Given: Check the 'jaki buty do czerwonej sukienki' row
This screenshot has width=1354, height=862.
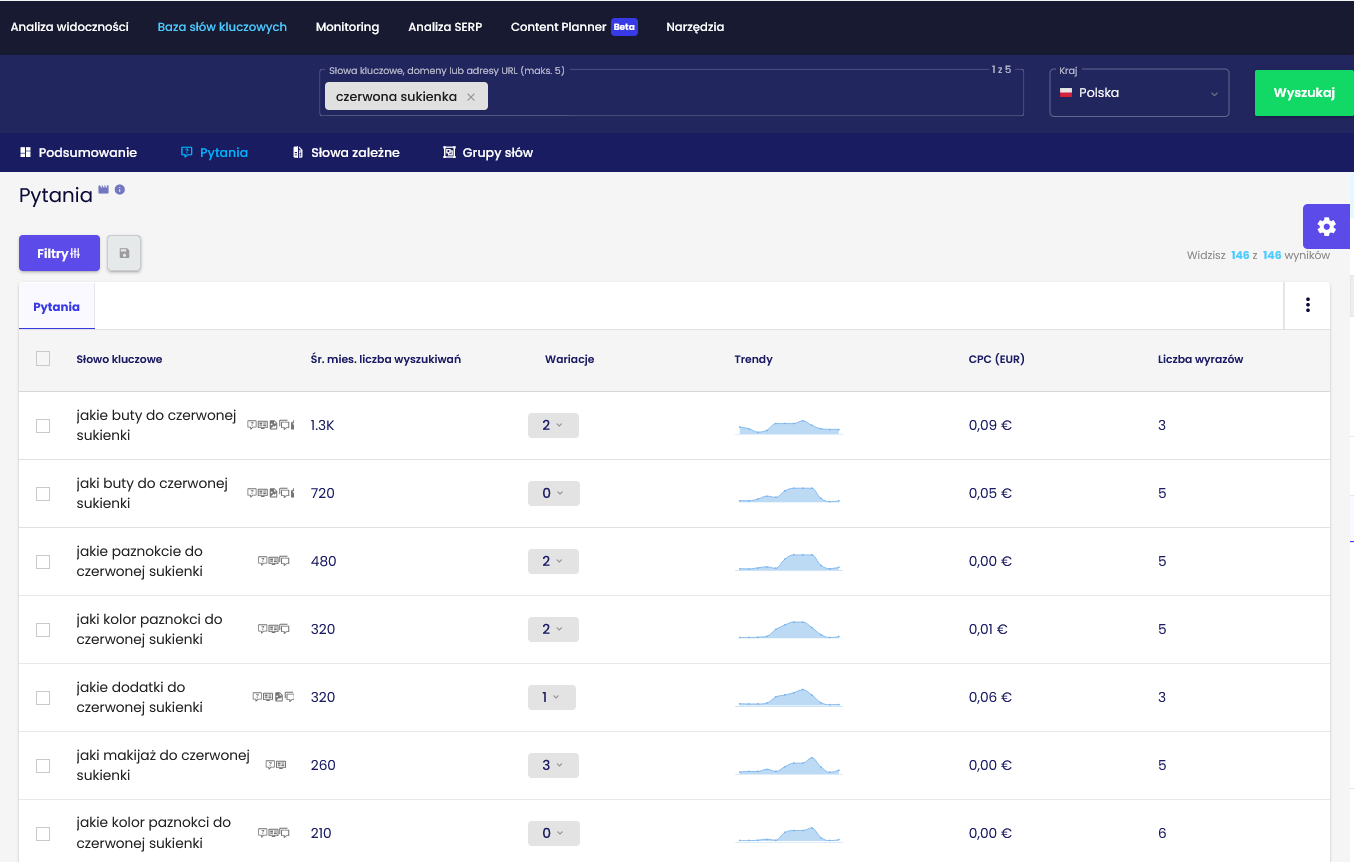Looking at the screenshot, I should point(43,494).
